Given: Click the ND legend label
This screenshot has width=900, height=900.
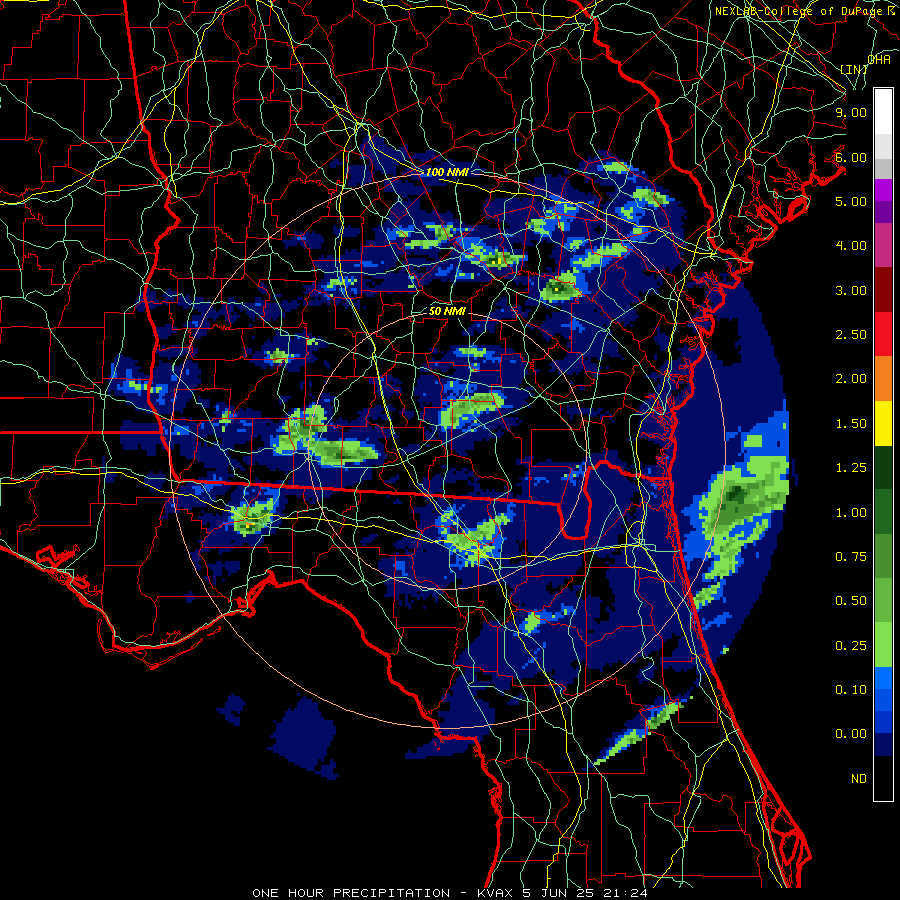Looking at the screenshot, I should click(x=859, y=779).
